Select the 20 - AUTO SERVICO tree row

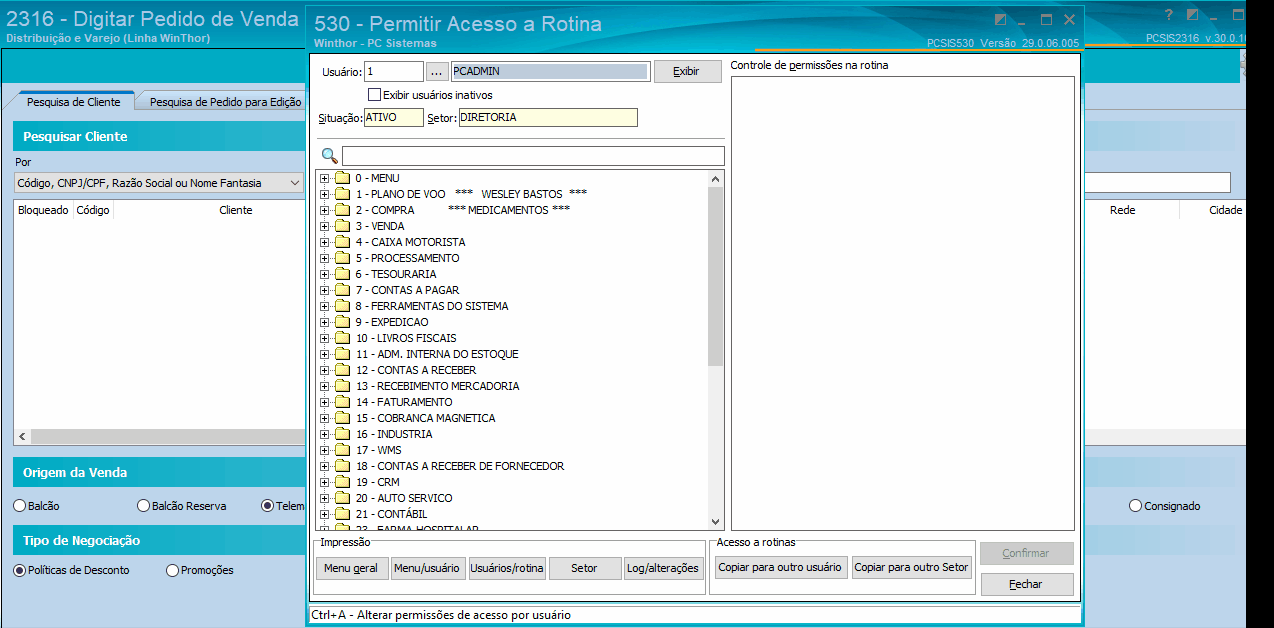tap(404, 498)
